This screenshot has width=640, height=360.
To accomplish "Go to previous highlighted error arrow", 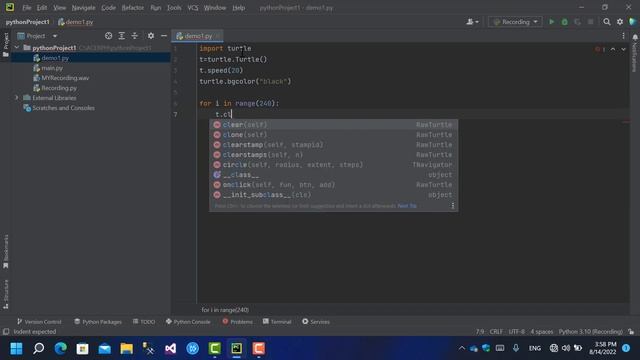I will [613, 49].
